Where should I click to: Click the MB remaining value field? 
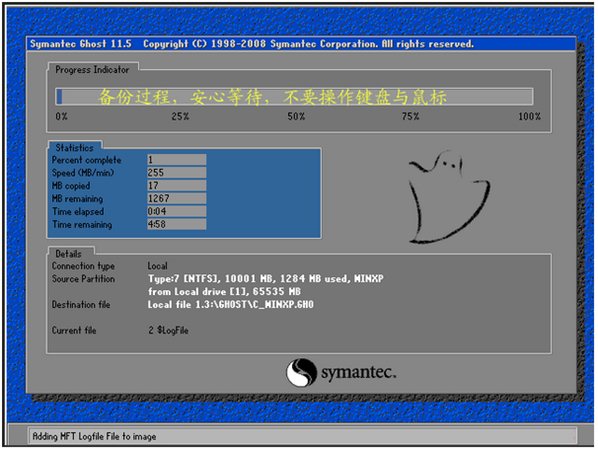[x=177, y=198]
